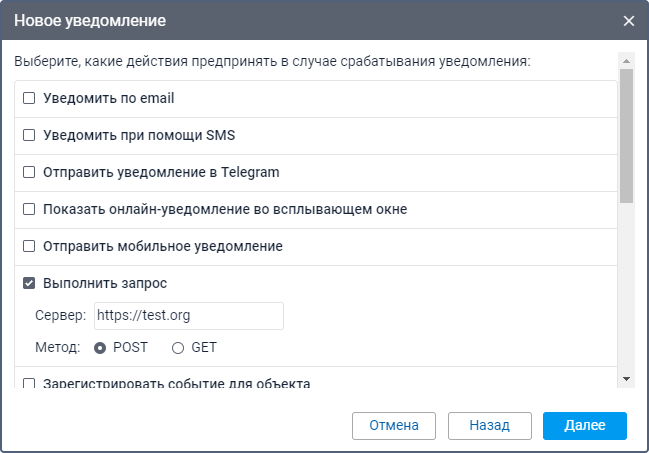This screenshot has height=453, width=649.
Task: Toggle the Отправить мобильное уведомление checkbox
Action: (x=29, y=246)
